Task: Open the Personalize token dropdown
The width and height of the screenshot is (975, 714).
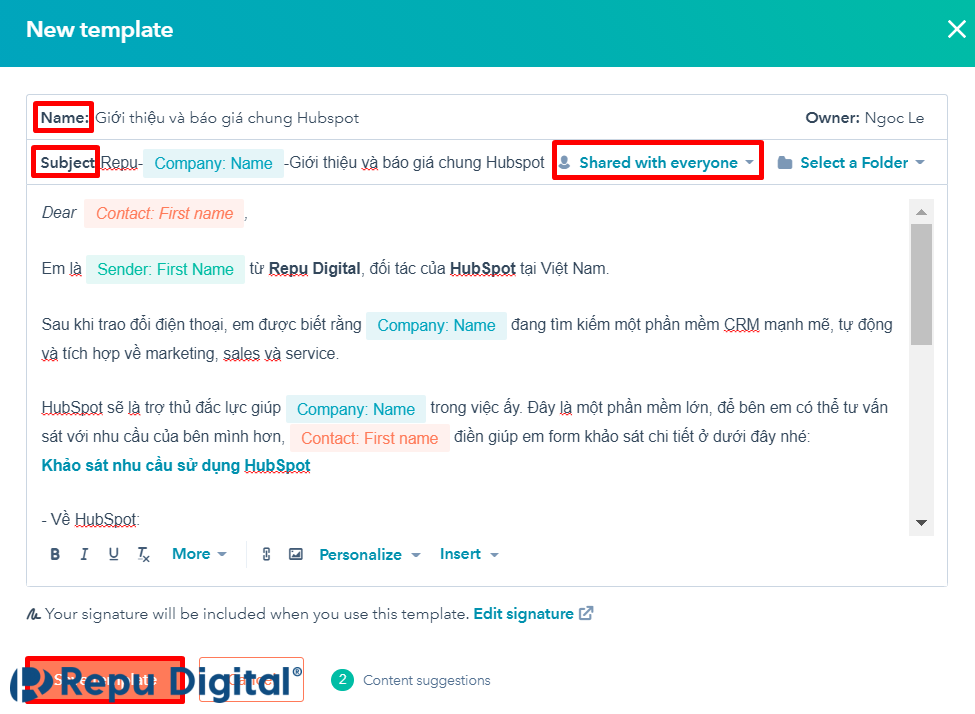Action: [370, 555]
